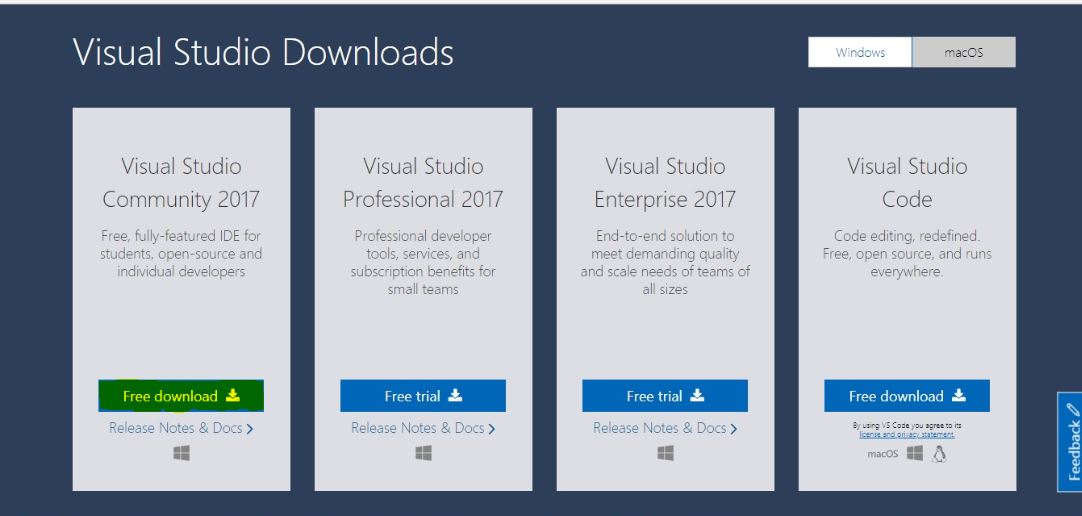Click Linux penguin icon under Visual Studio Code

point(938,453)
